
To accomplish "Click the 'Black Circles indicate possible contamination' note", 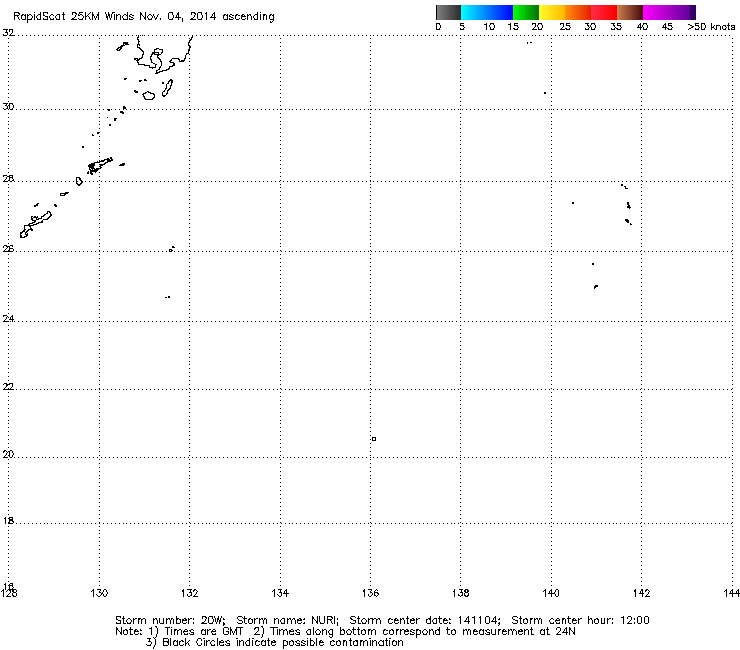I will (x=283, y=642).
